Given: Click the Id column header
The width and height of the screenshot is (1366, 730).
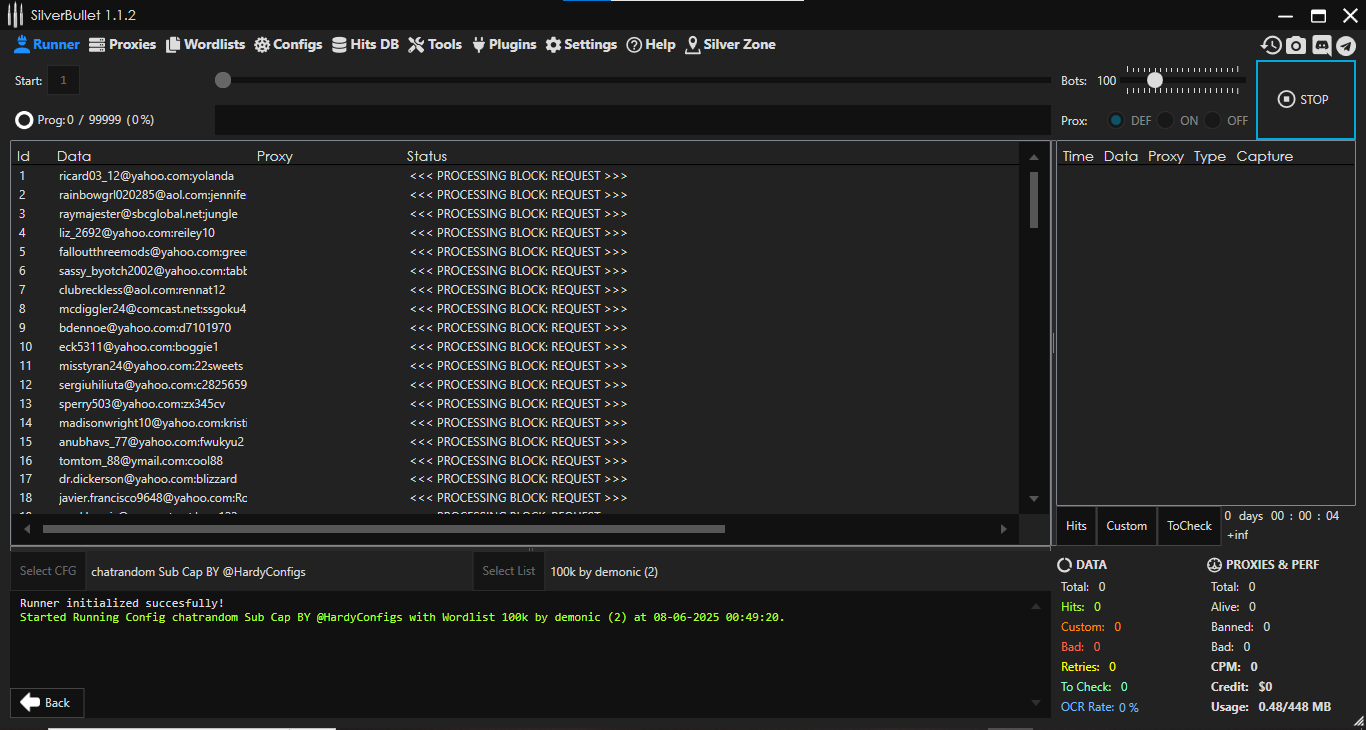Looking at the screenshot, I should click(x=24, y=156).
